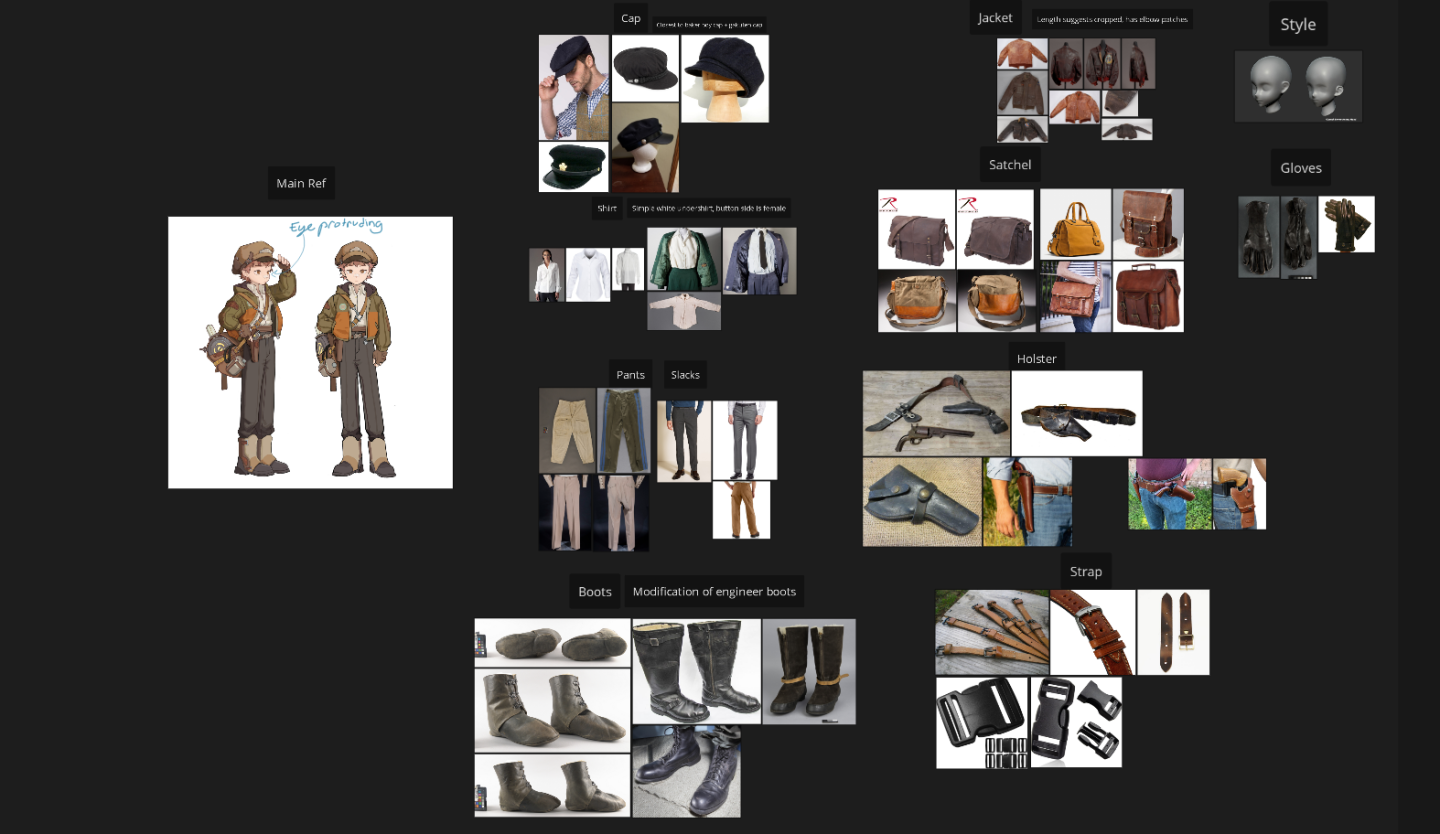Select the note beside the Cap label
The width and height of the screenshot is (1440, 834).
point(709,24)
